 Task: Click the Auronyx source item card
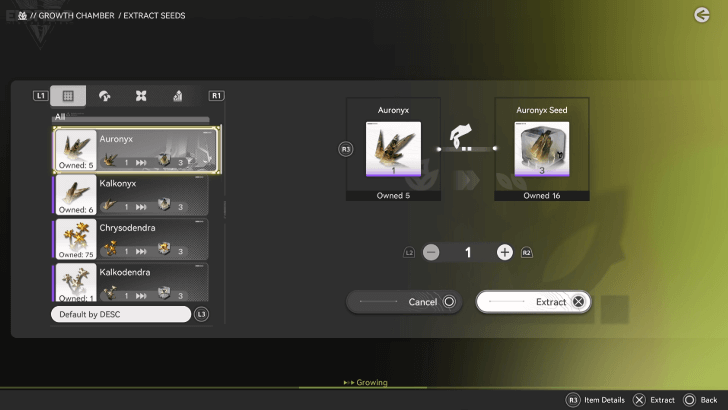pyautogui.click(x=393, y=149)
